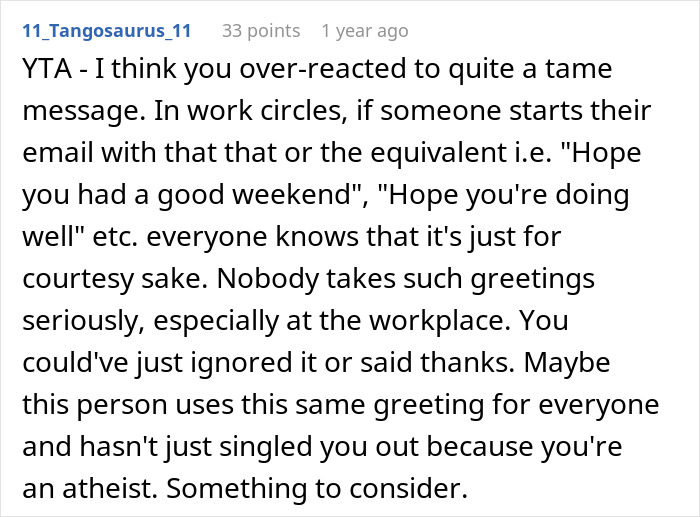Viewport: 700px width, 517px height.
Task: Open the 11_Tangosaurus_11 user profile link
Action: coord(106,31)
